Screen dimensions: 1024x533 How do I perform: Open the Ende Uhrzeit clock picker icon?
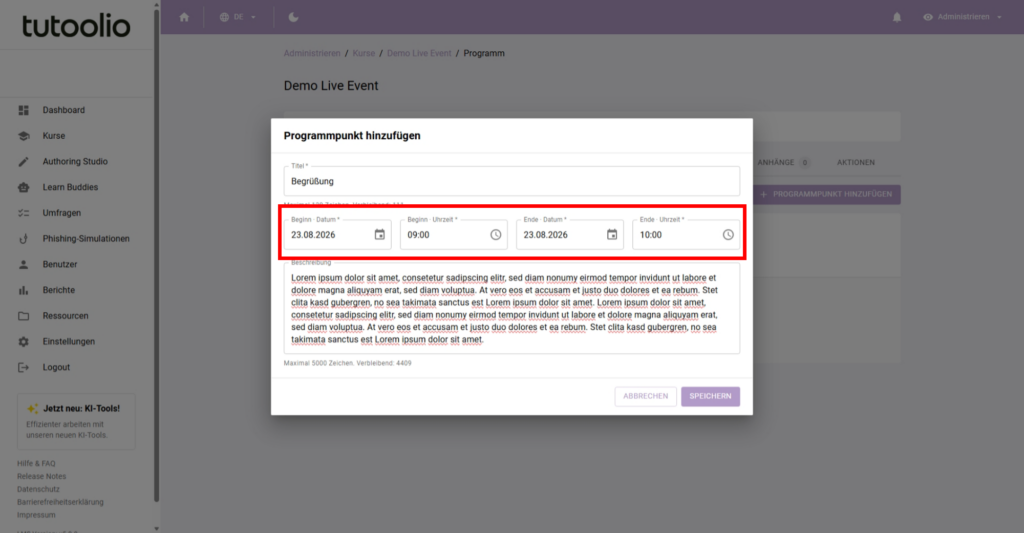pyautogui.click(x=728, y=234)
